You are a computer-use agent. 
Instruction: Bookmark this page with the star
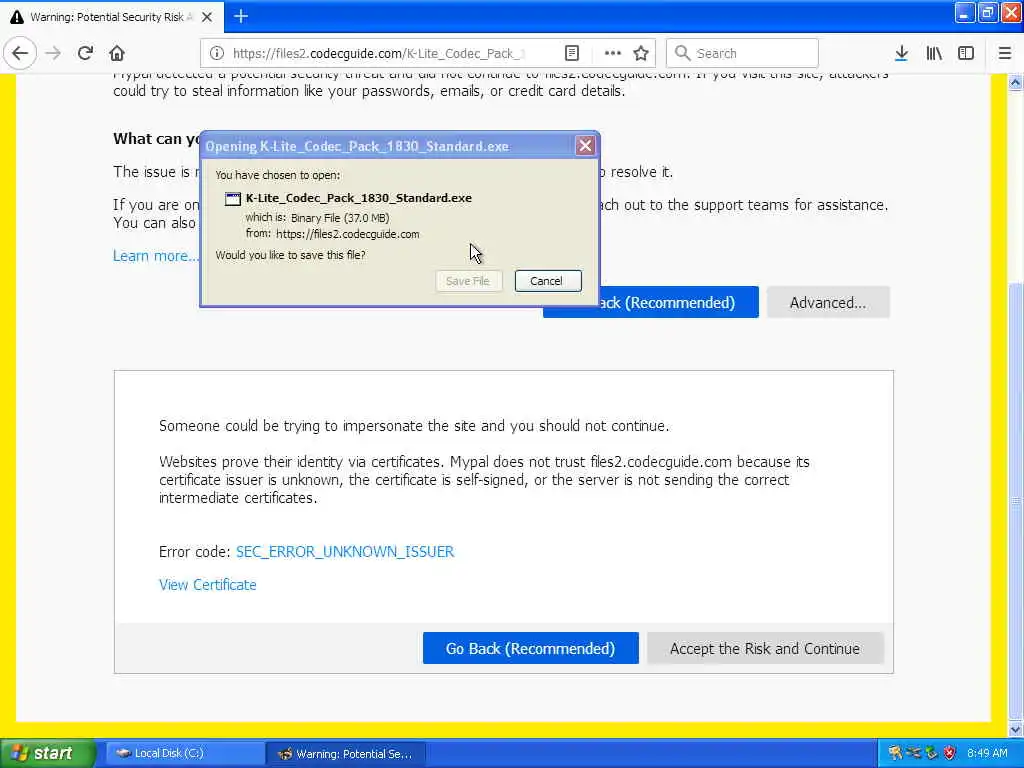click(x=641, y=53)
